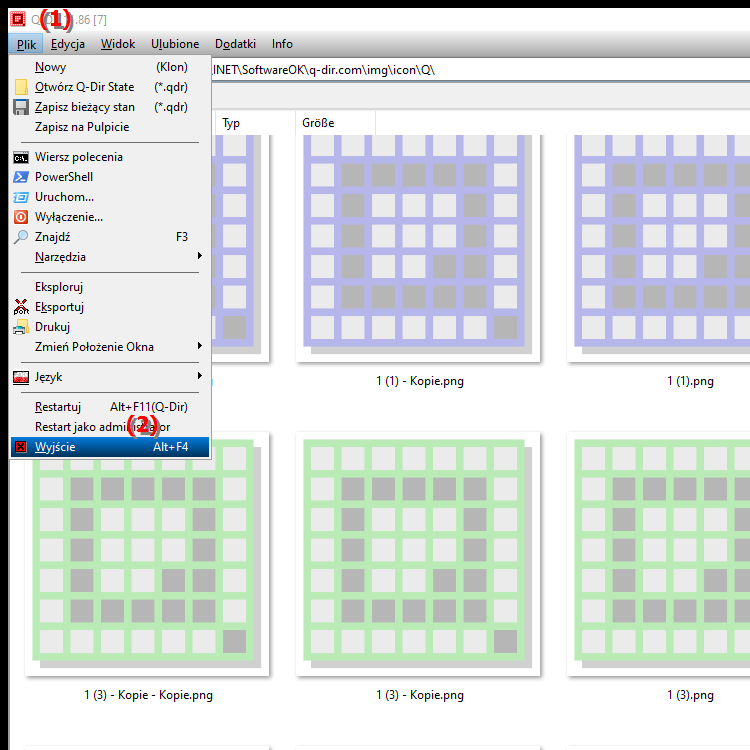Image resolution: width=750 pixels, height=750 pixels.
Task: Open the Edycja menu
Action: [x=67, y=44]
